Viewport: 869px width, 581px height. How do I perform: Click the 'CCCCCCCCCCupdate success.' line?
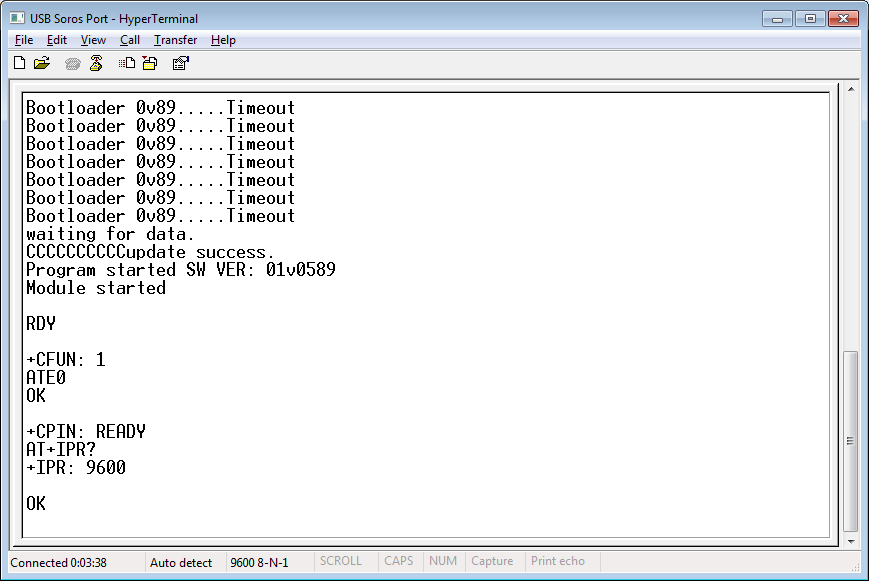150,252
